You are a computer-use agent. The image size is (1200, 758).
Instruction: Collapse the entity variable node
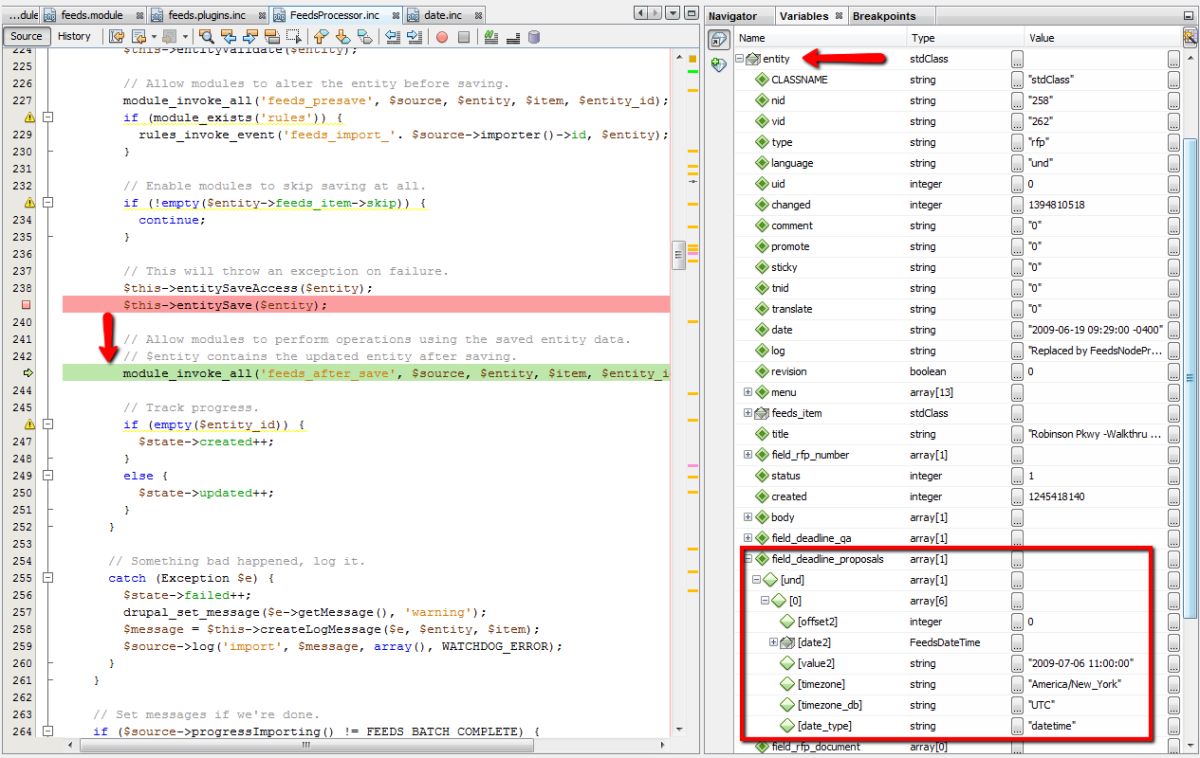click(x=740, y=59)
